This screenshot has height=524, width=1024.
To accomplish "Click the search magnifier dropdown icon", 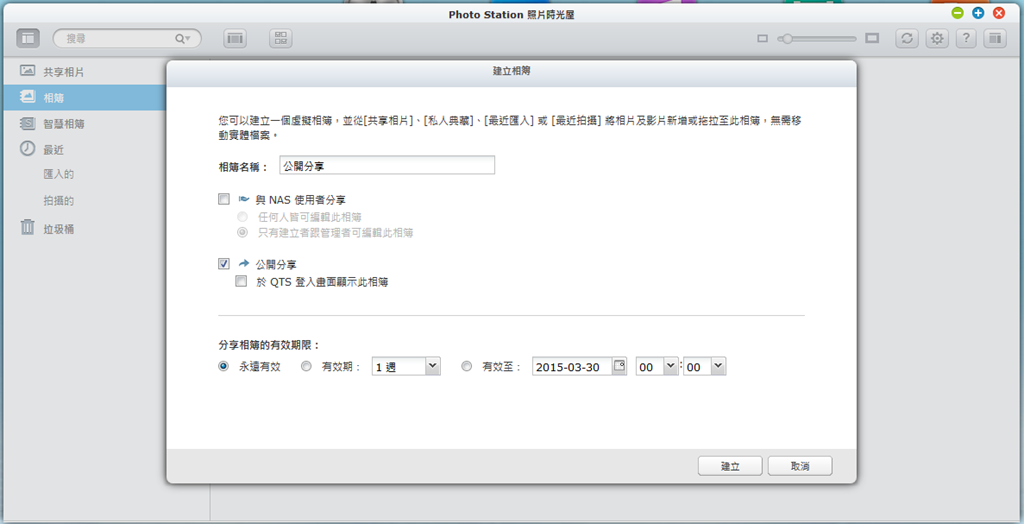I will [182, 39].
